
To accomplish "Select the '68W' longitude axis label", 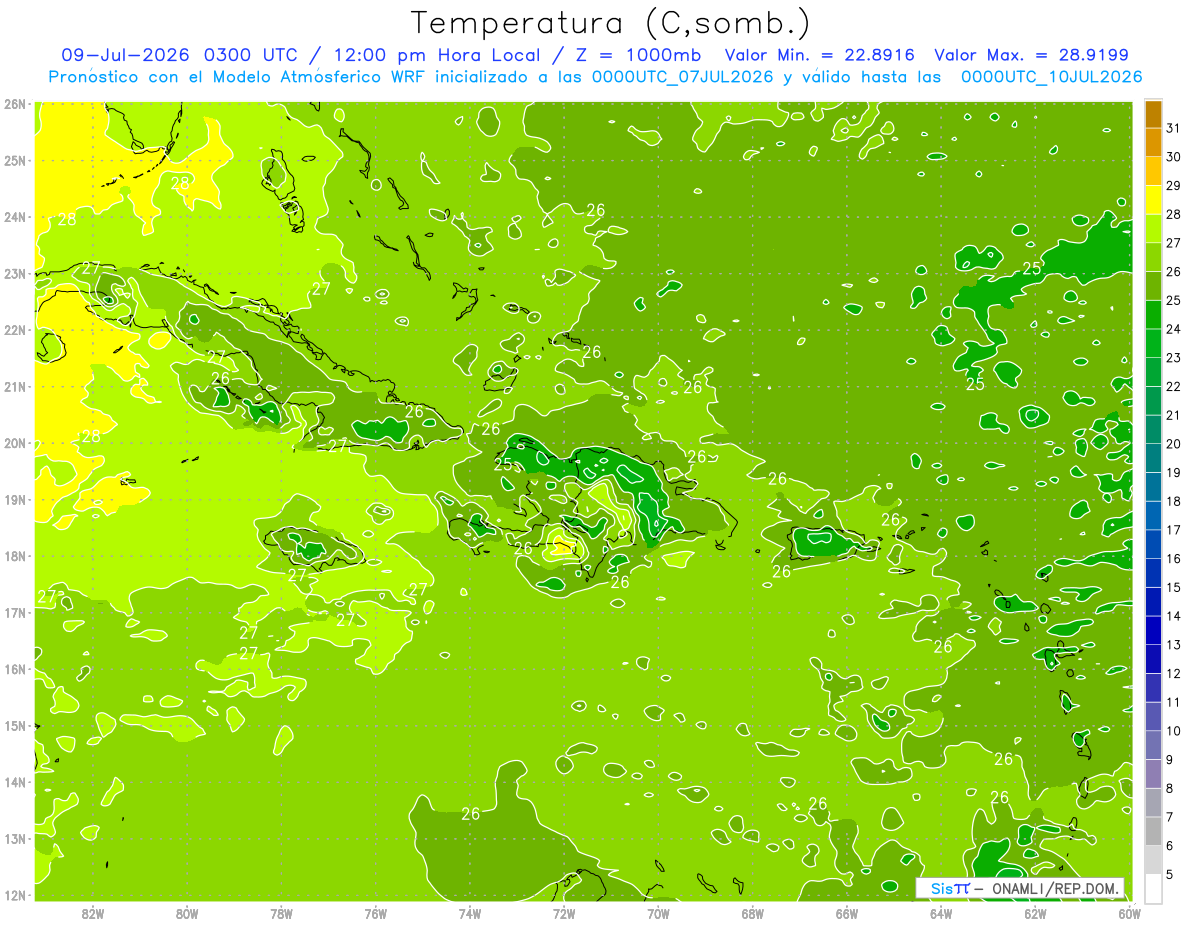I will pyautogui.click(x=752, y=913).
